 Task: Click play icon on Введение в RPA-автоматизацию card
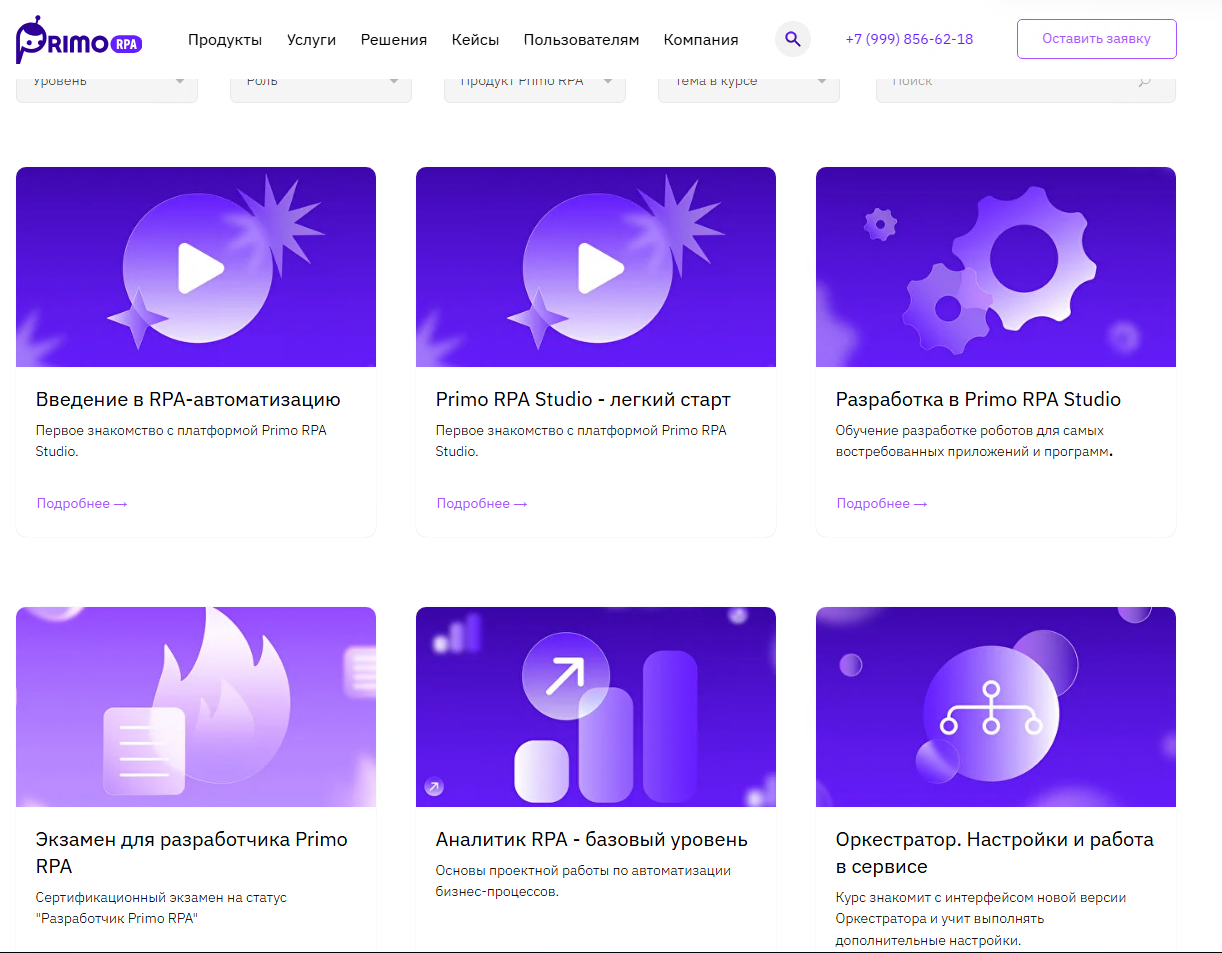[x=199, y=268]
